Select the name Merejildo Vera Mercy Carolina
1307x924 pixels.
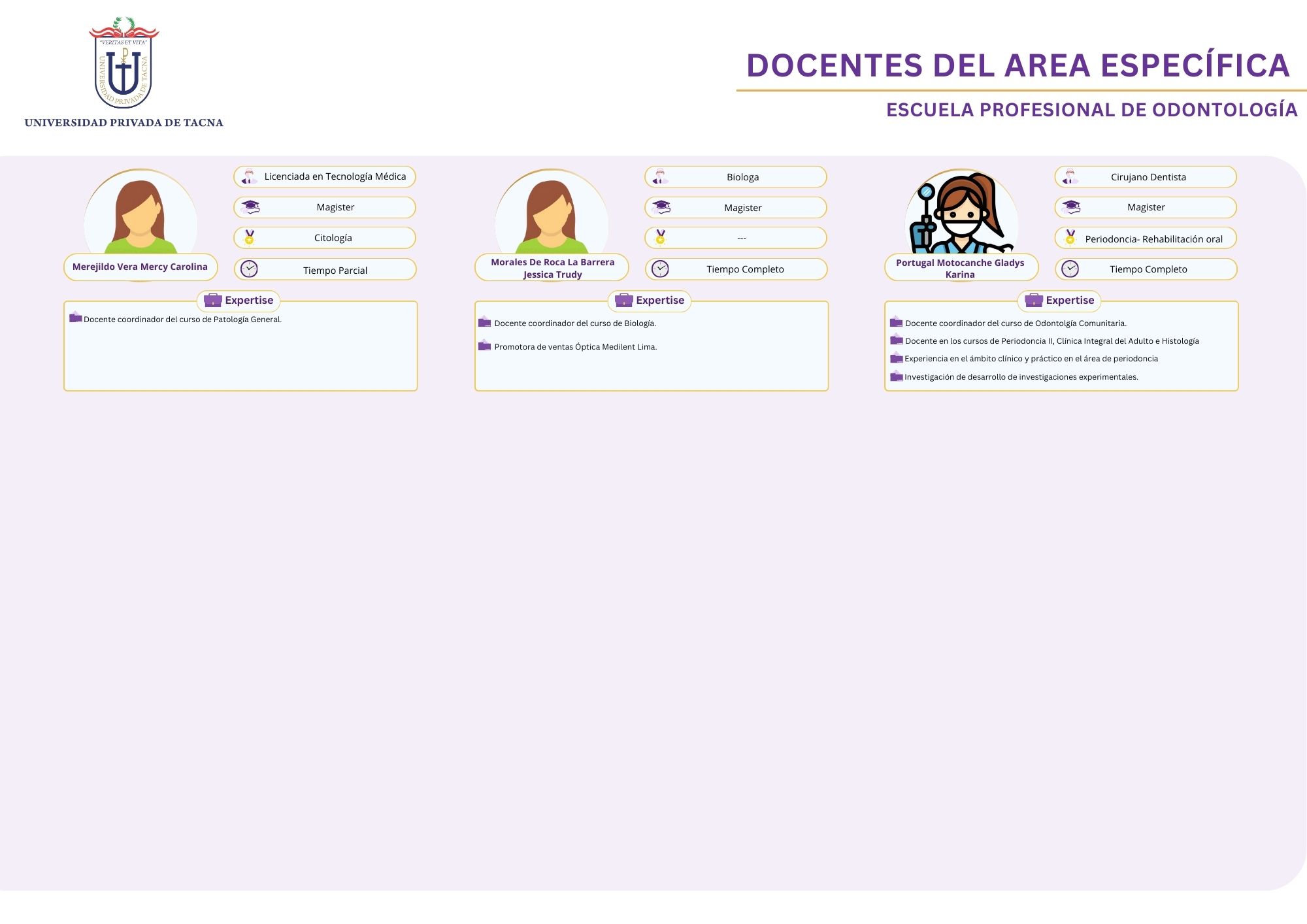[x=140, y=267]
